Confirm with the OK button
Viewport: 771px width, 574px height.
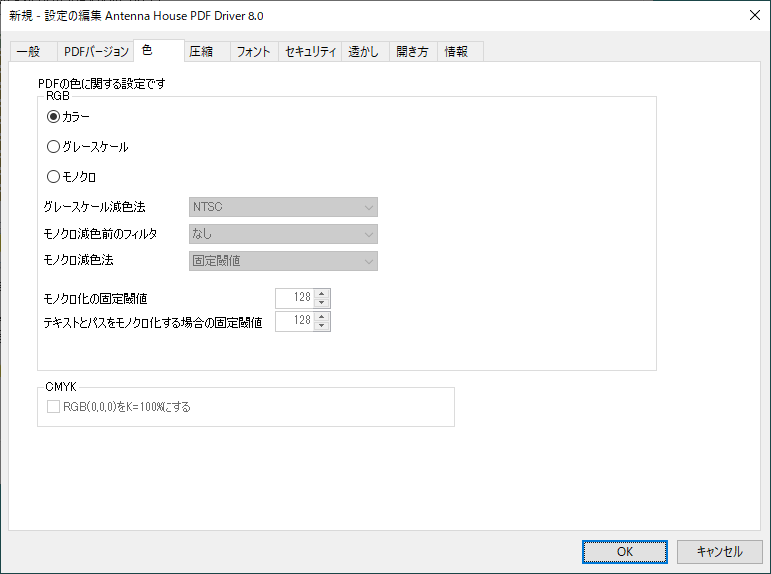pos(624,552)
